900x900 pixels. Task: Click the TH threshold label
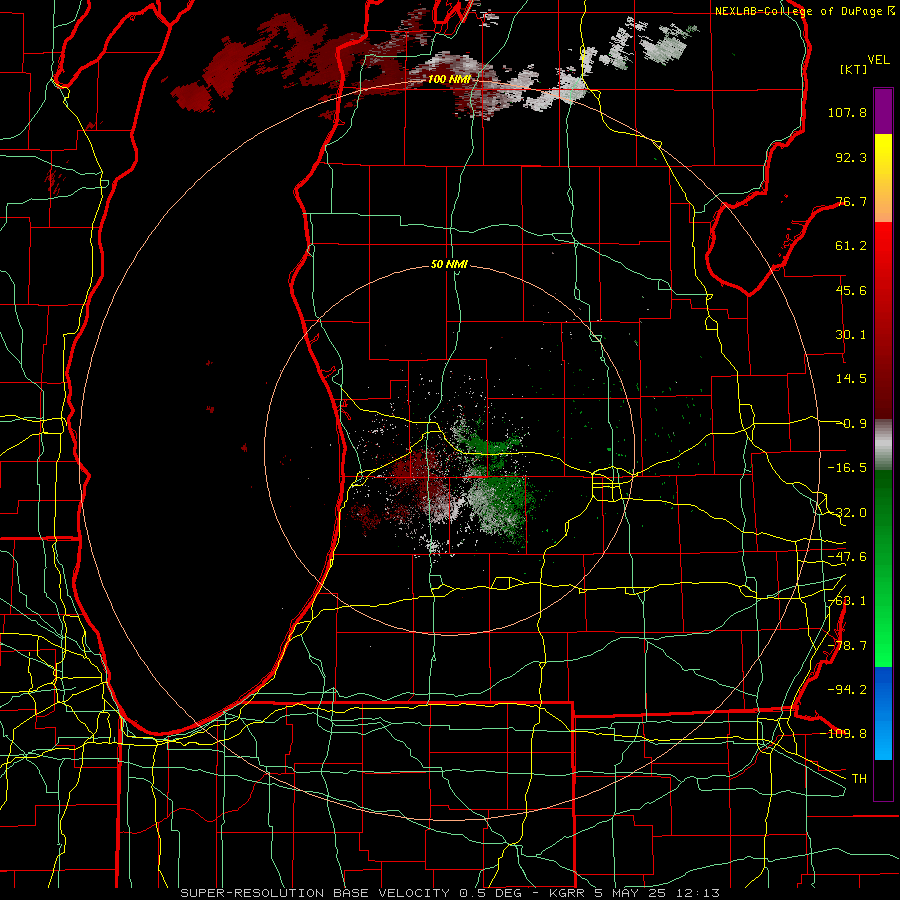tap(859, 779)
